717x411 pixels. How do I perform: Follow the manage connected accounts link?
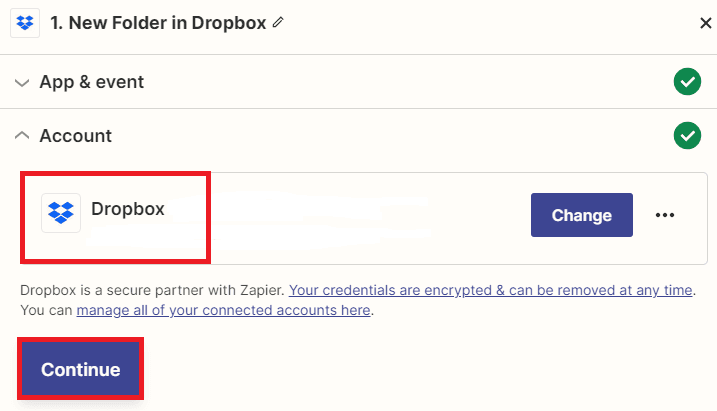[x=223, y=310]
